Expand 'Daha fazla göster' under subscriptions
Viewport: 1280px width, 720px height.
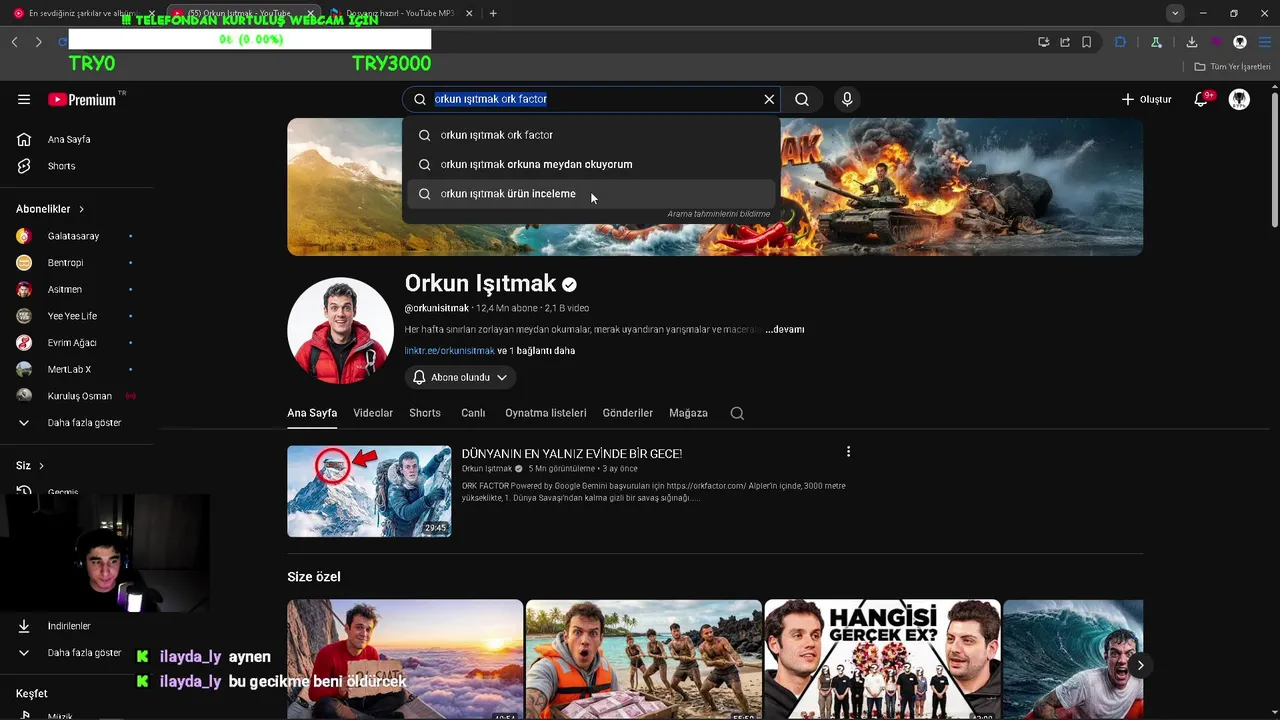pyautogui.click(x=84, y=423)
